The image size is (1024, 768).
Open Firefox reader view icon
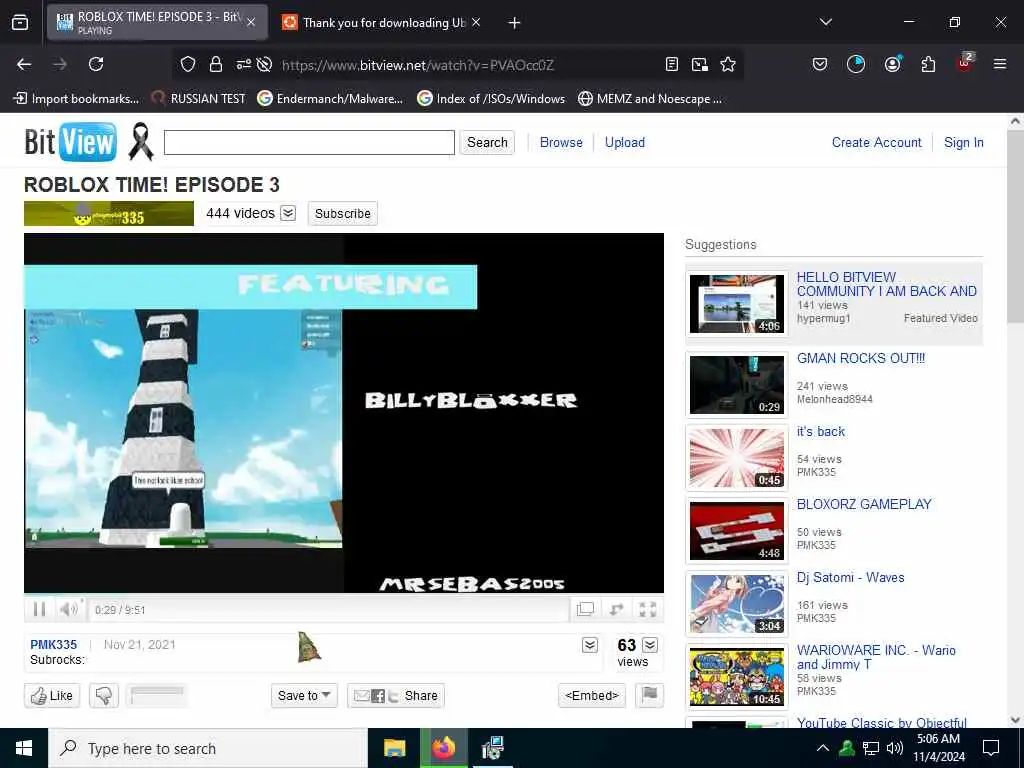[x=671, y=64]
